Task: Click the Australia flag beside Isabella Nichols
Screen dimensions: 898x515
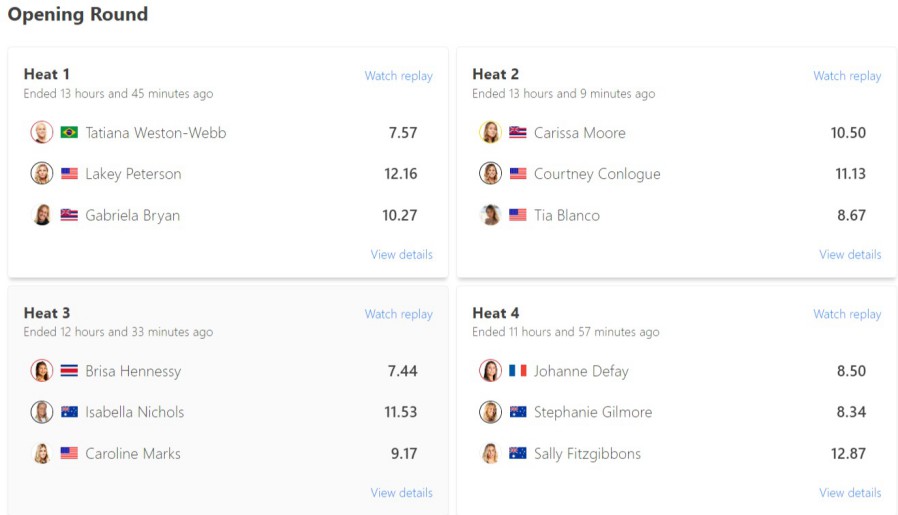Action: point(69,412)
